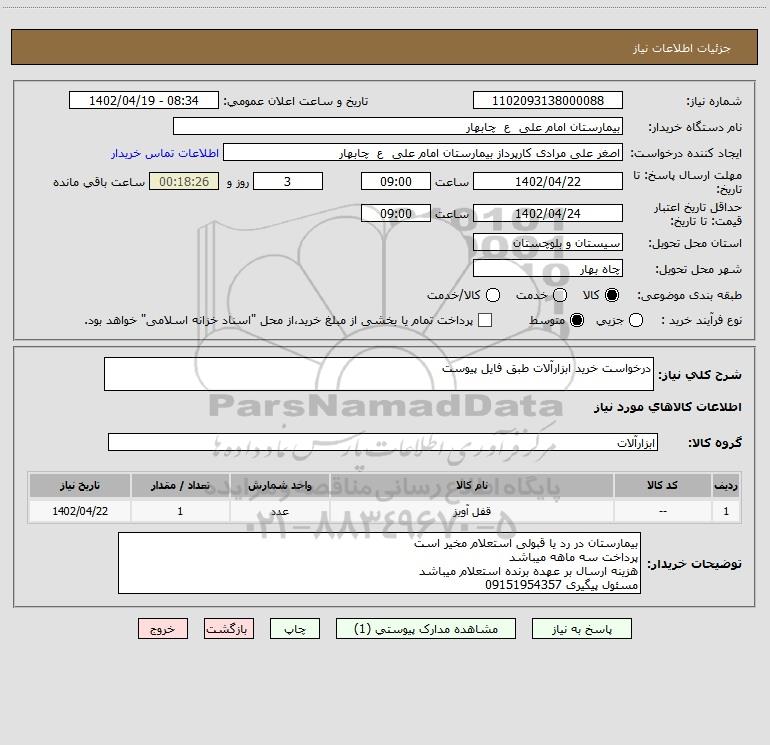This screenshot has height=745, width=770.
Task: Click the خروج exit button
Action: [x=163, y=629]
